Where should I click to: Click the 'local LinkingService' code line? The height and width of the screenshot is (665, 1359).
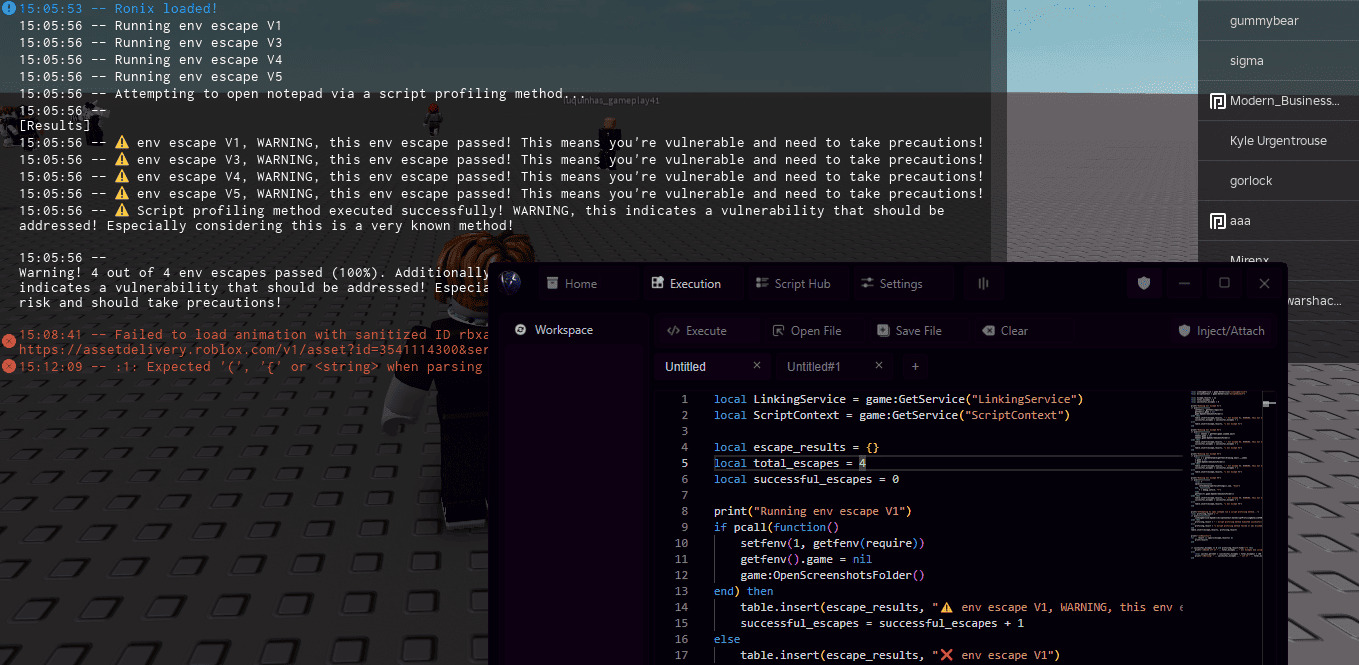coord(898,399)
